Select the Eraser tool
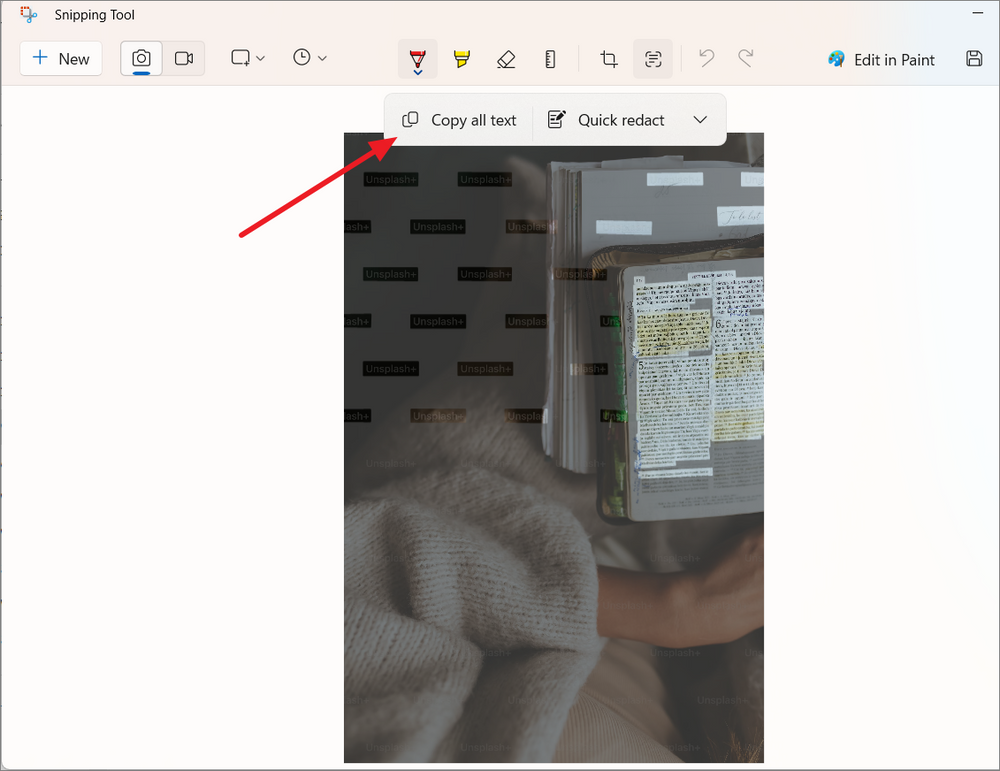 [x=506, y=58]
